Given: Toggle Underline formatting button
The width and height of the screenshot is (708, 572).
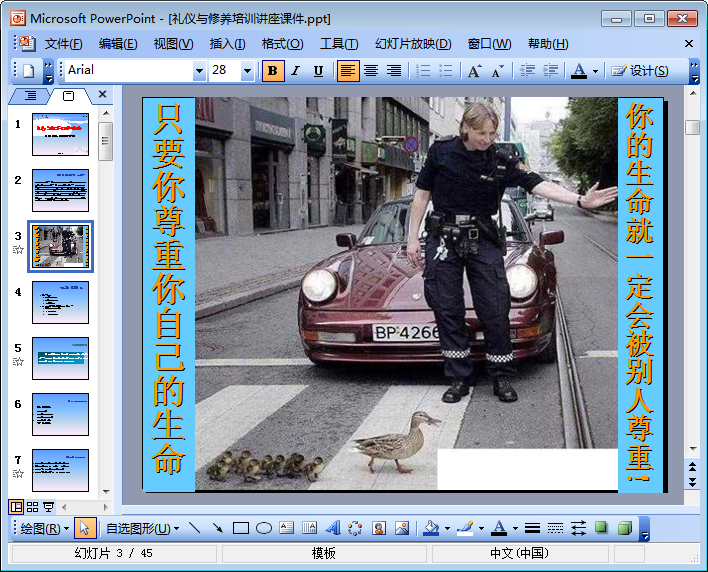Looking at the screenshot, I should point(319,71).
